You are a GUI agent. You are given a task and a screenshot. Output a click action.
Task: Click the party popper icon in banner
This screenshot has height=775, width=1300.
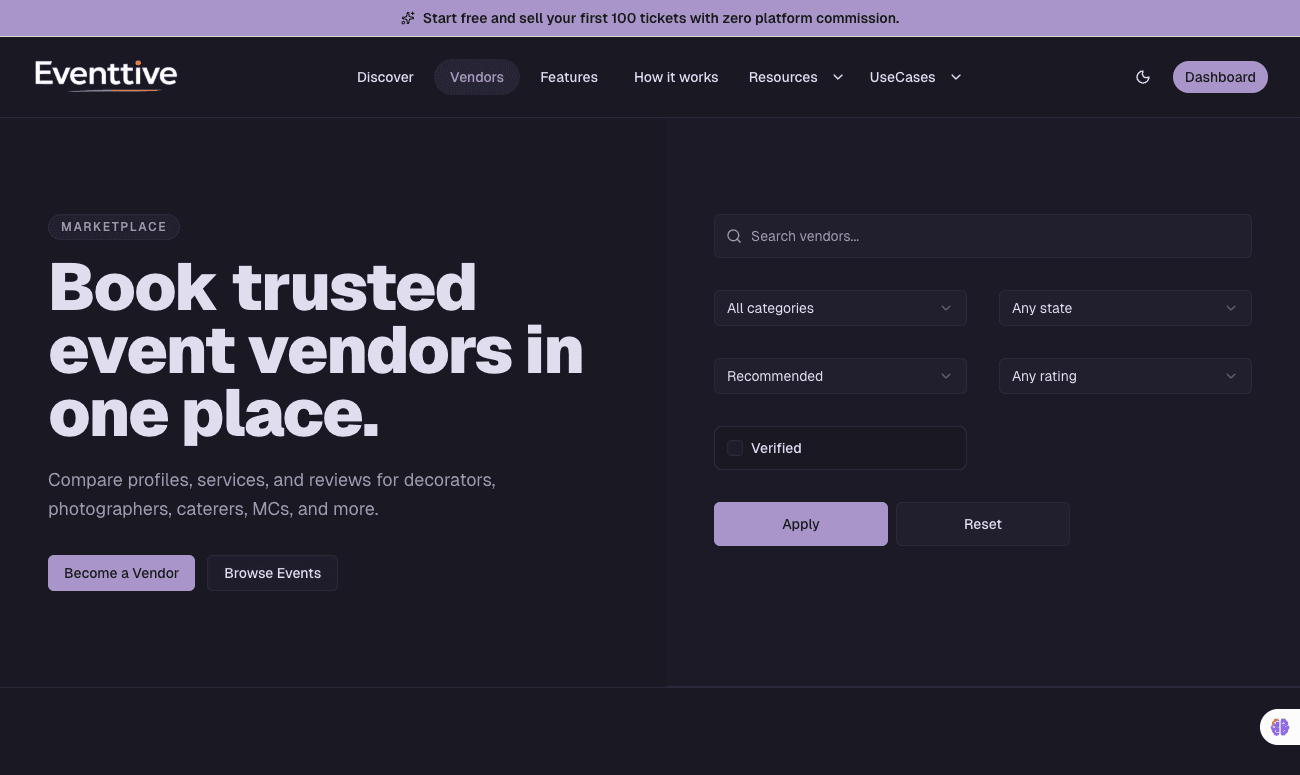[408, 18]
